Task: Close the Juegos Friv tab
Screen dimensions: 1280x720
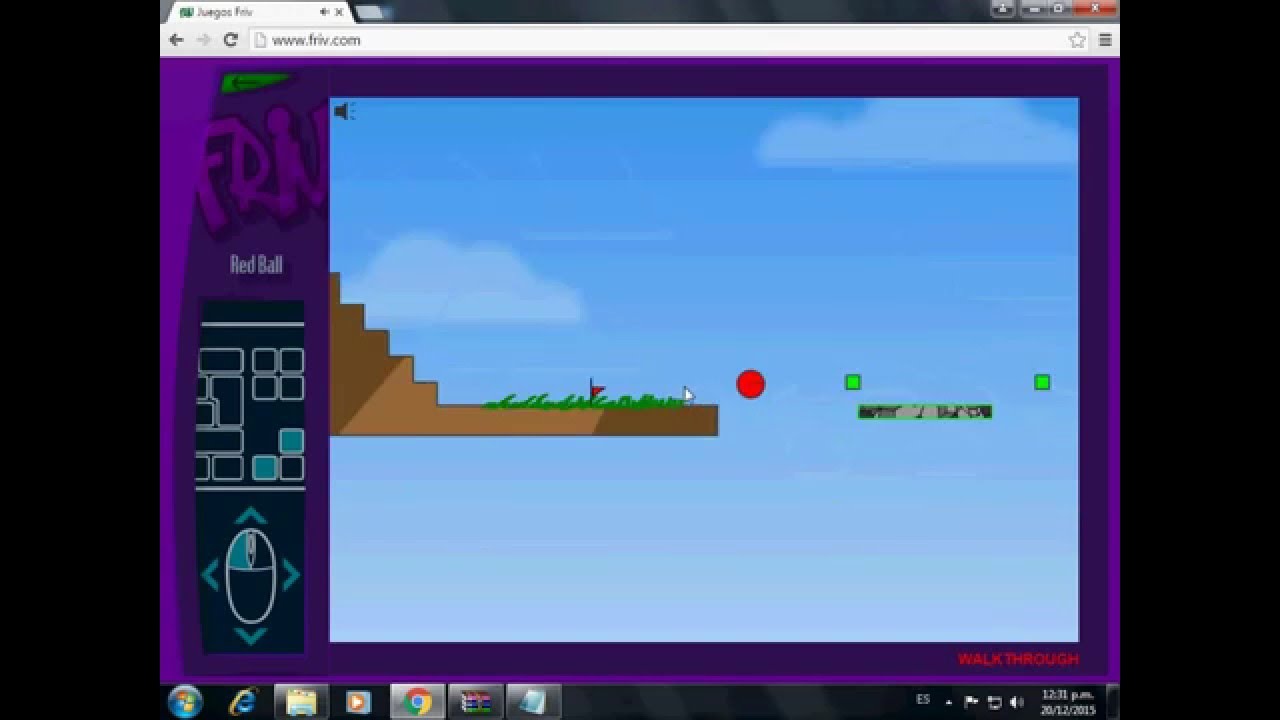Action: pos(339,12)
